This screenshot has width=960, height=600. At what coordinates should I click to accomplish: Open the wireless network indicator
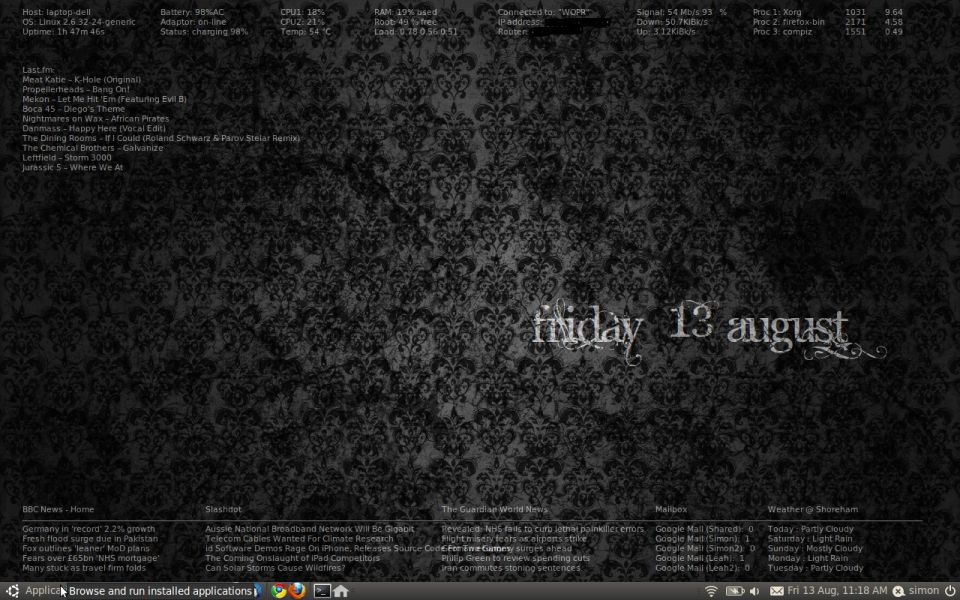(x=711, y=591)
